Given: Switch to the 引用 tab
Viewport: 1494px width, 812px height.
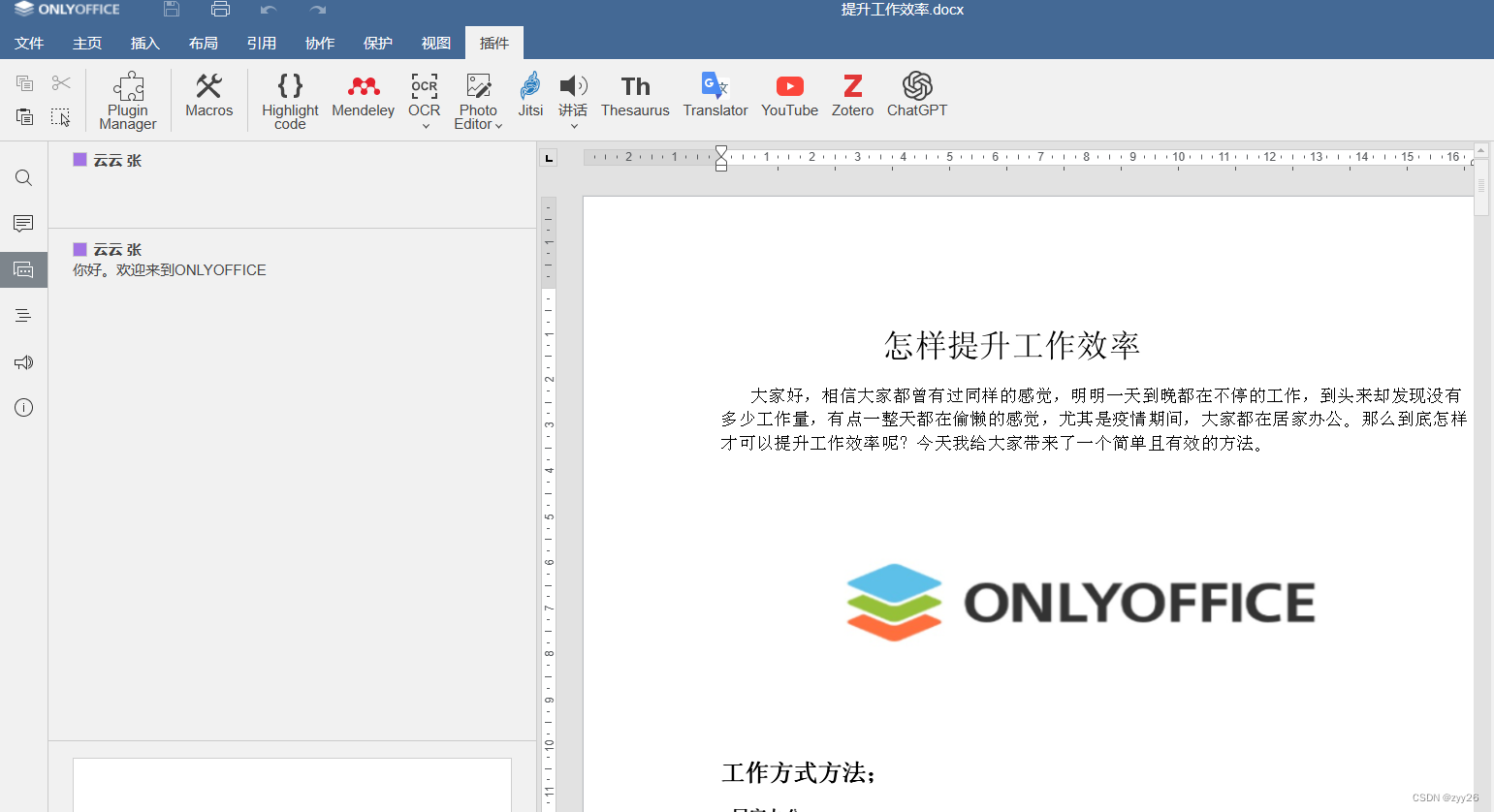Looking at the screenshot, I should (x=262, y=44).
